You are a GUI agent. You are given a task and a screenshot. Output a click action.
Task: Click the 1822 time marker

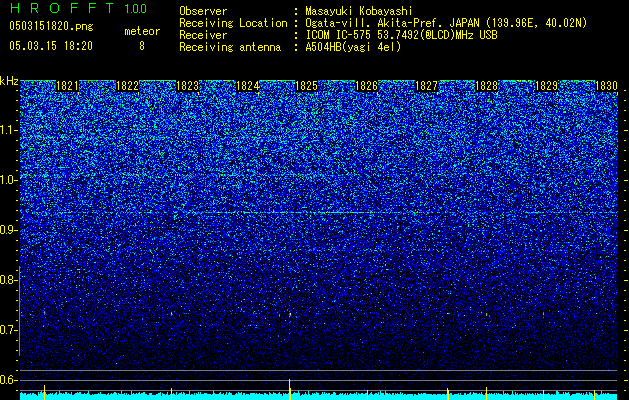(127, 86)
